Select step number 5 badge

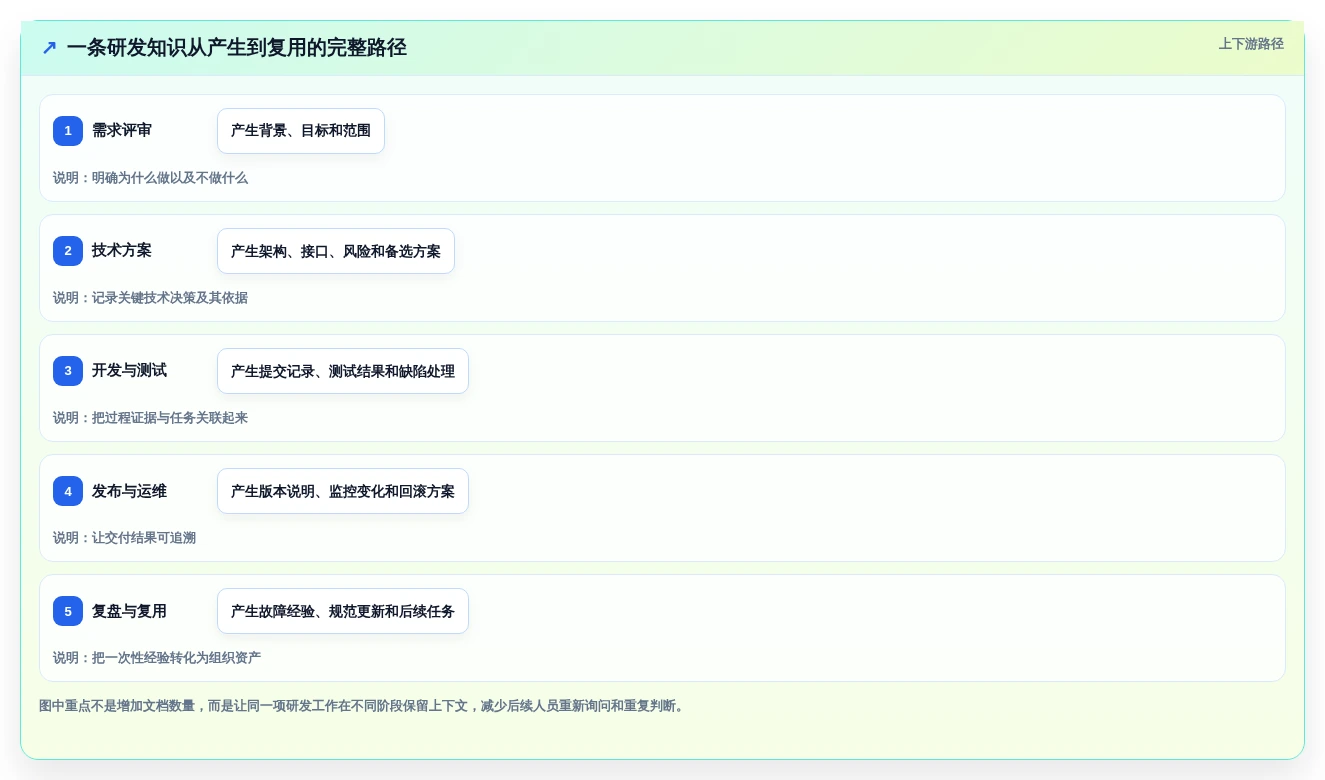pyautogui.click(x=68, y=611)
